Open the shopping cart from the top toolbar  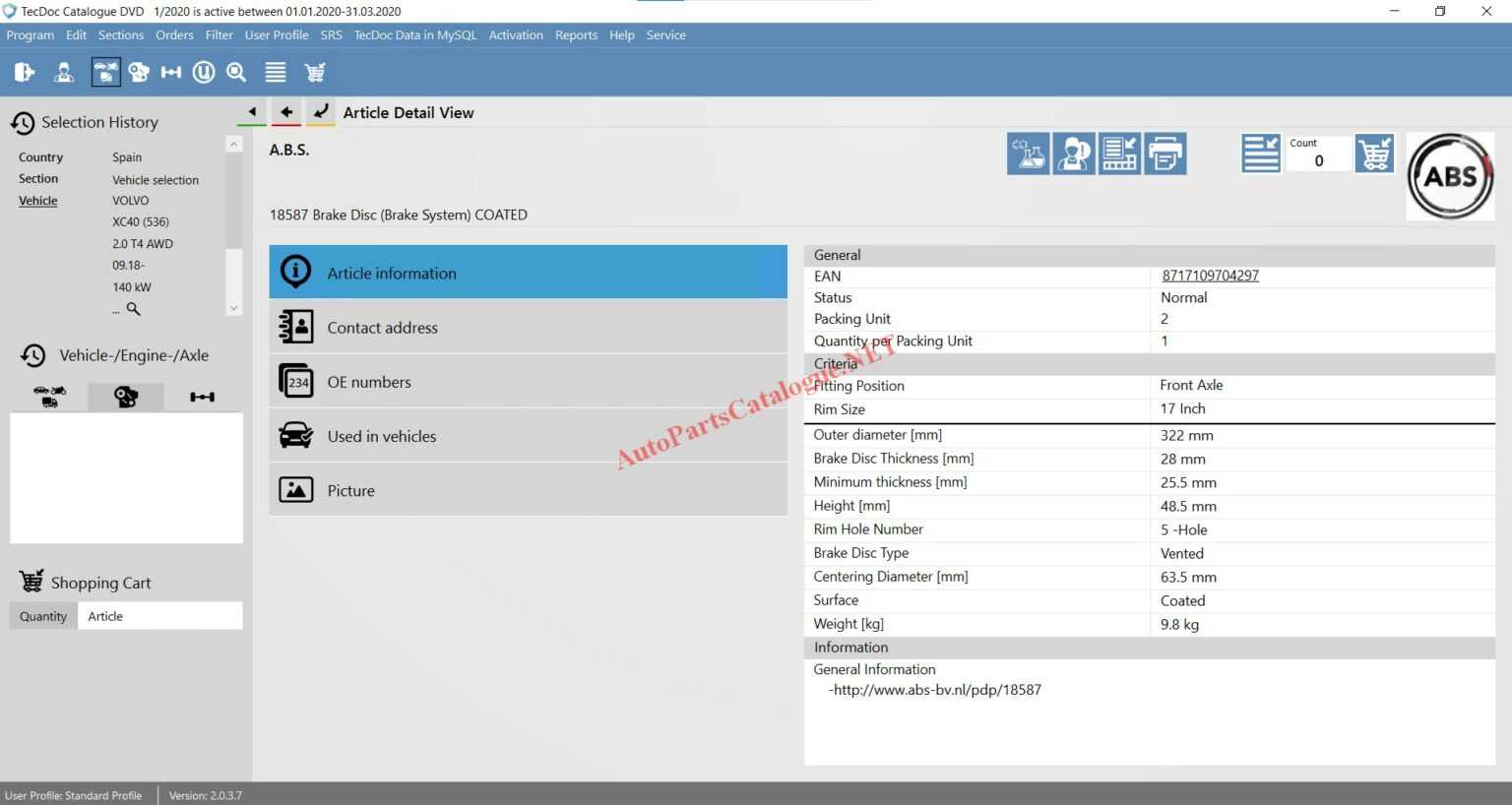point(314,71)
